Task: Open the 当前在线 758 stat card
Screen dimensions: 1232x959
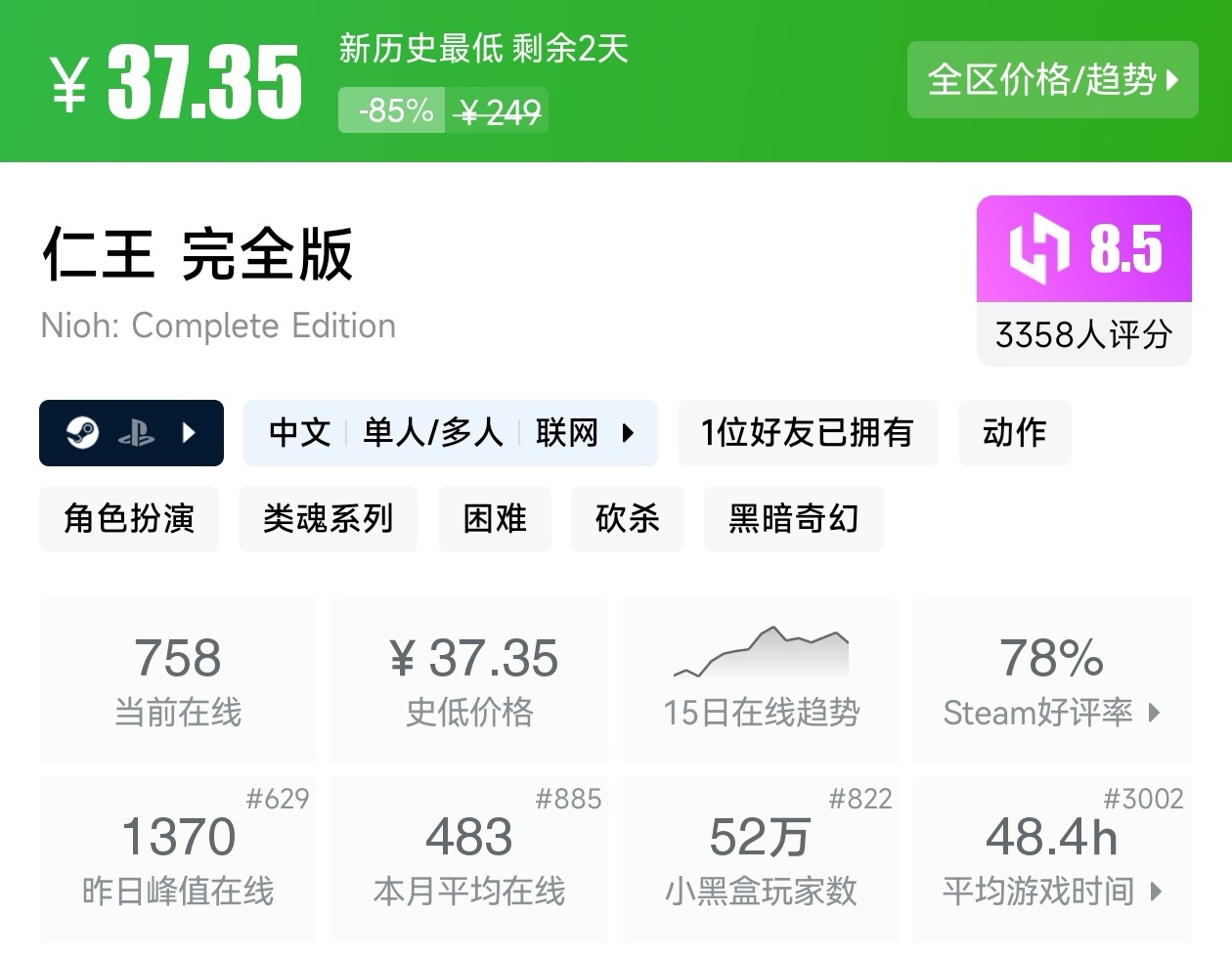Action: click(x=178, y=680)
